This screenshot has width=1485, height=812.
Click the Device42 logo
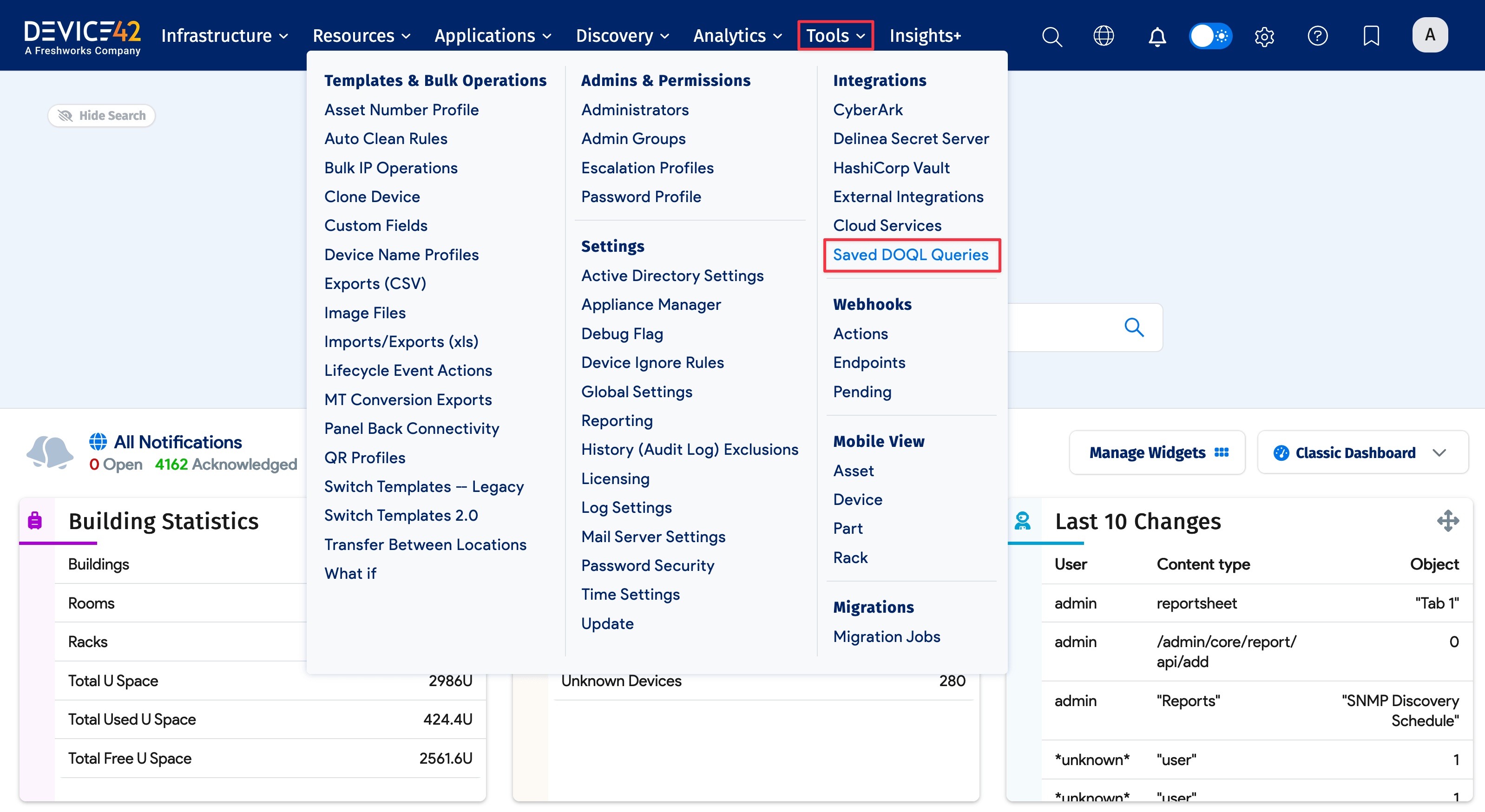point(82,37)
